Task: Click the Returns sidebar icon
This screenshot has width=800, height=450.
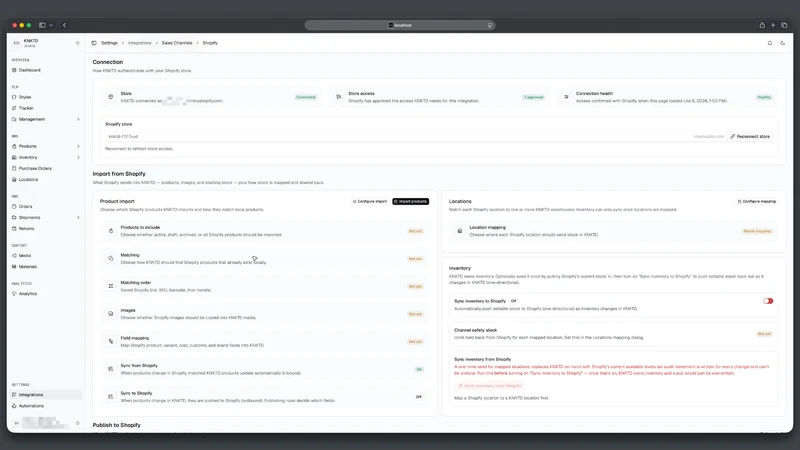Action: coord(14,229)
